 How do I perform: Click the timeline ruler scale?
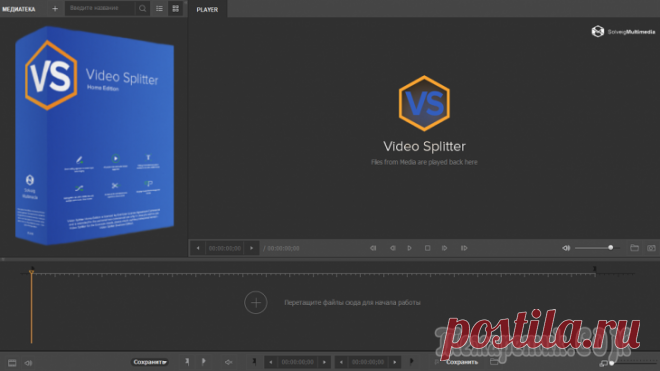click(314, 274)
